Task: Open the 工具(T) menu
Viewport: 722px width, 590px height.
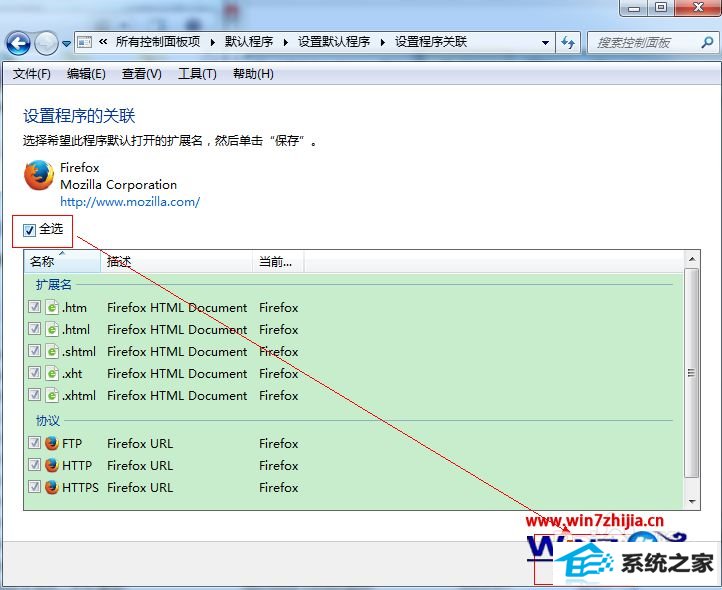Action: click(196, 74)
